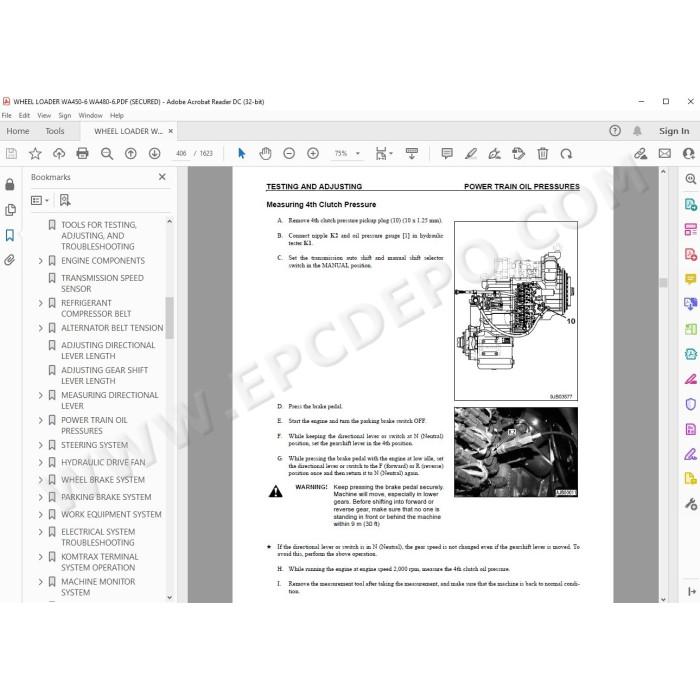This screenshot has width=700, height=700.
Task: Show Page Thumbnails panel
Action: pos(10,210)
